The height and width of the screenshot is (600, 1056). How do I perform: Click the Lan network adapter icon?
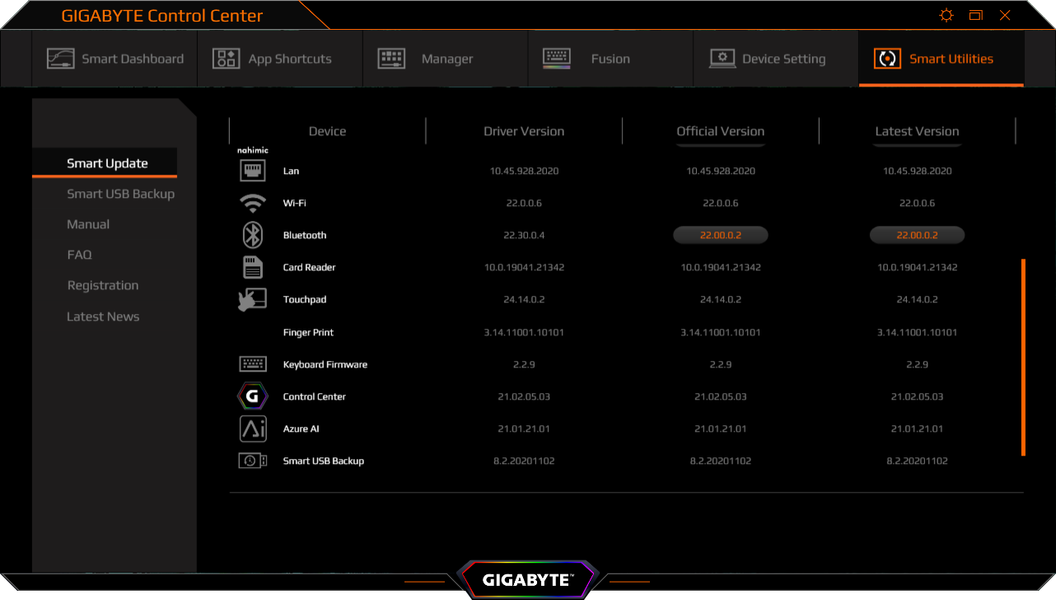[253, 170]
